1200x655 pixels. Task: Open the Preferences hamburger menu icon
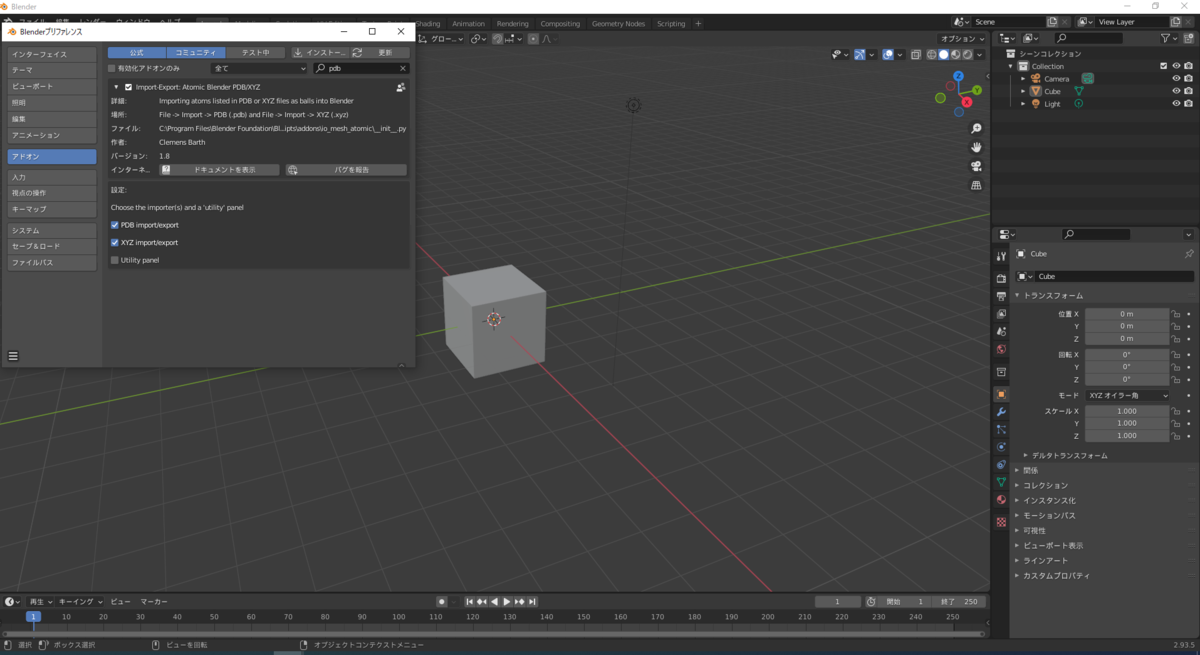click(13, 356)
